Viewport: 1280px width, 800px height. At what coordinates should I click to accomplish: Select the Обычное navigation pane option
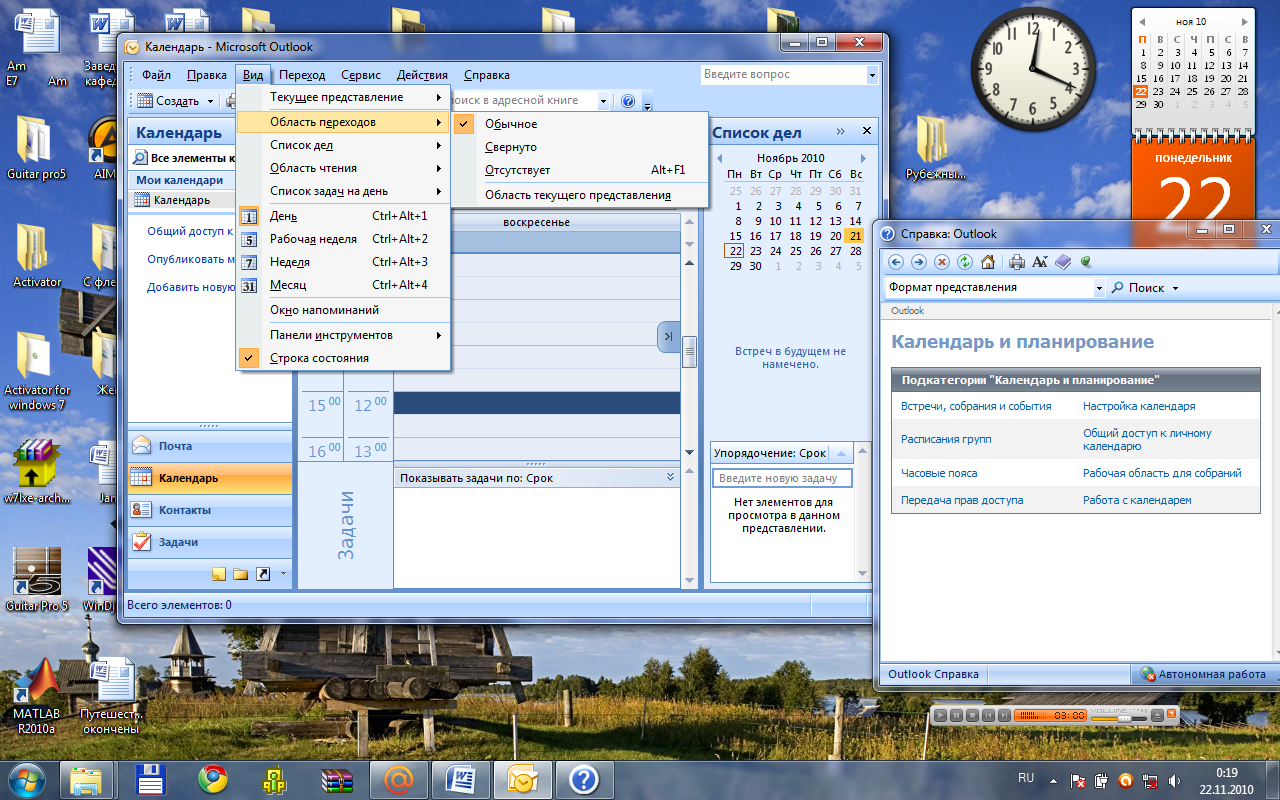pos(580,124)
